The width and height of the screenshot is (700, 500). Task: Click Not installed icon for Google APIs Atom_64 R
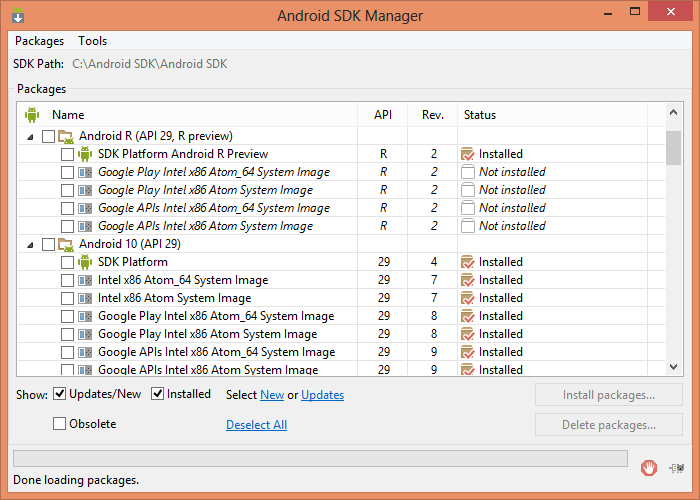point(467,208)
